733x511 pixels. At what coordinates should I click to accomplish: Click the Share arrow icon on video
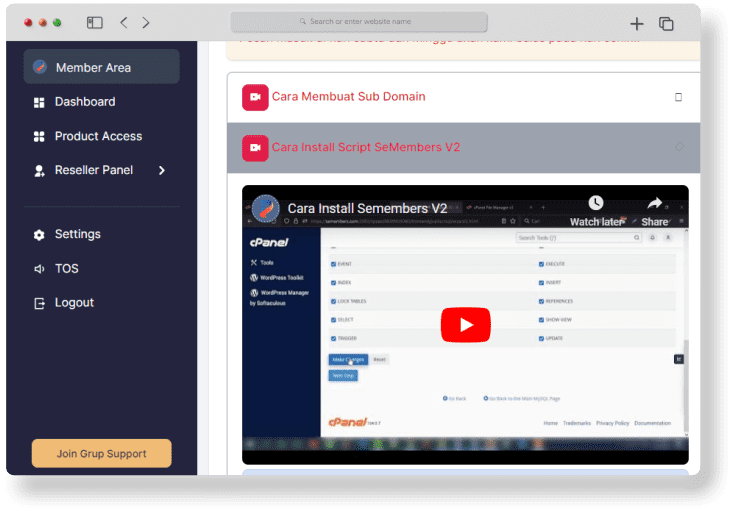(655, 204)
